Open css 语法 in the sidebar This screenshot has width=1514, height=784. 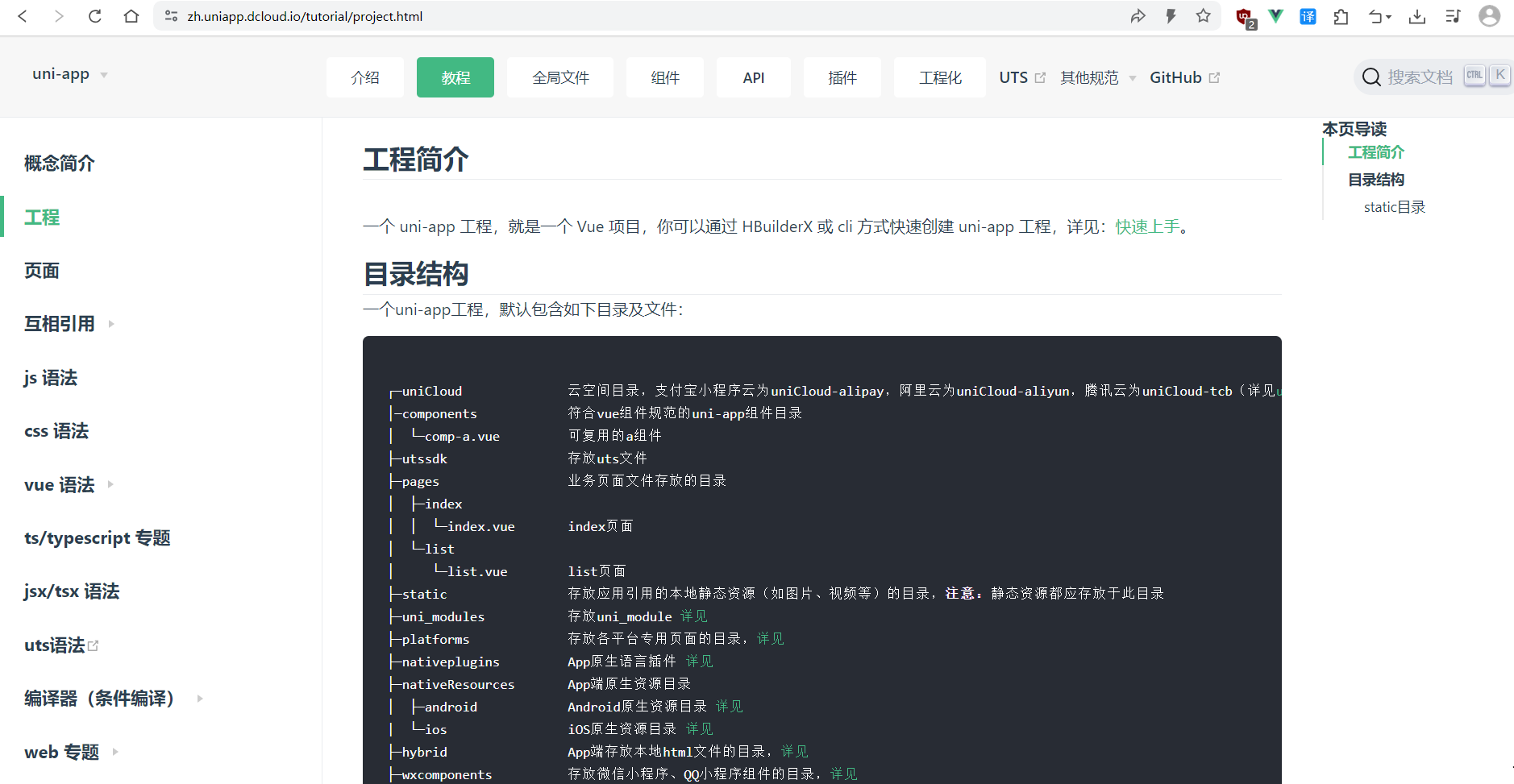(x=56, y=431)
